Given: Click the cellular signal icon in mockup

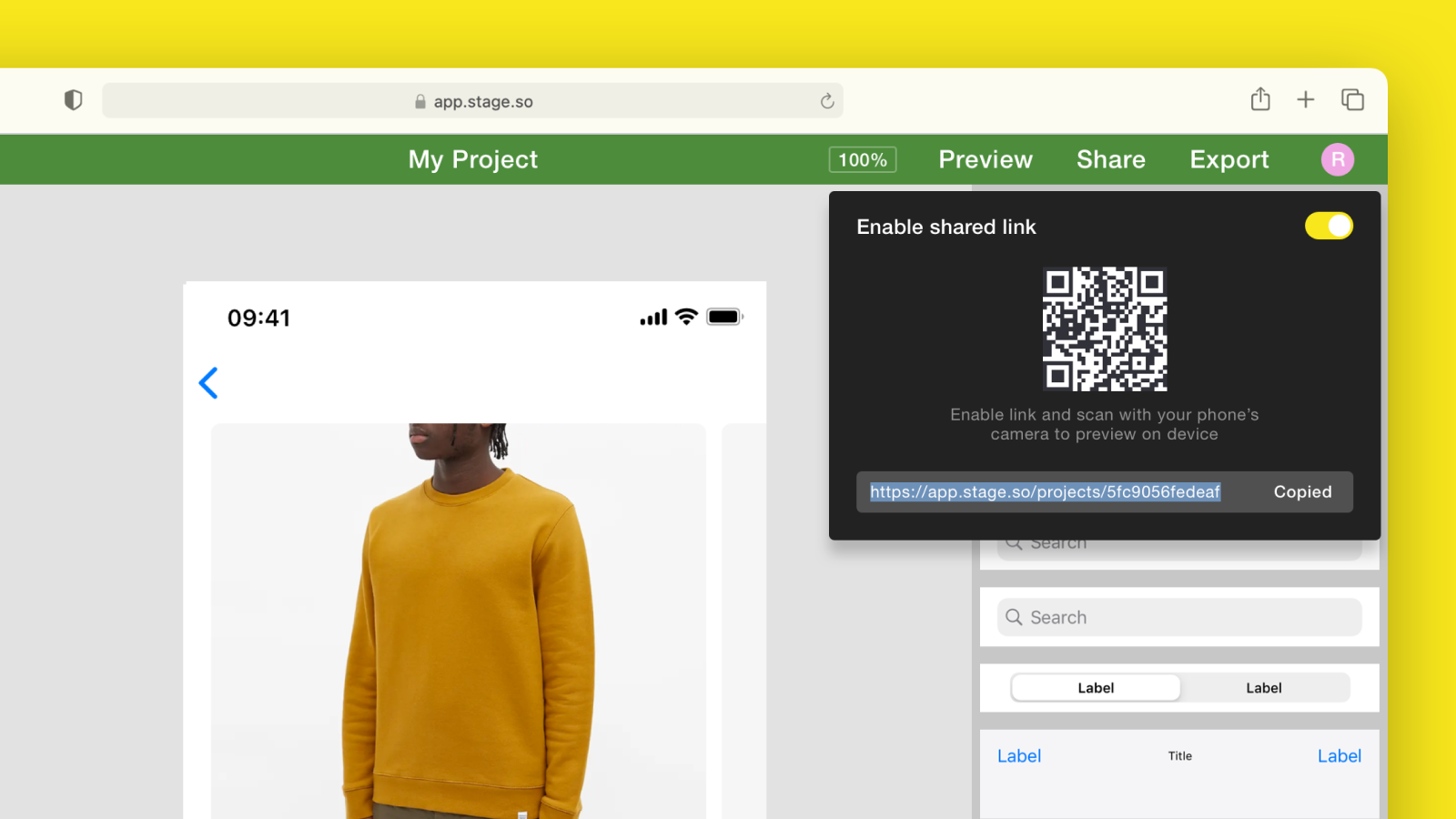Looking at the screenshot, I should pyautogui.click(x=653, y=317).
